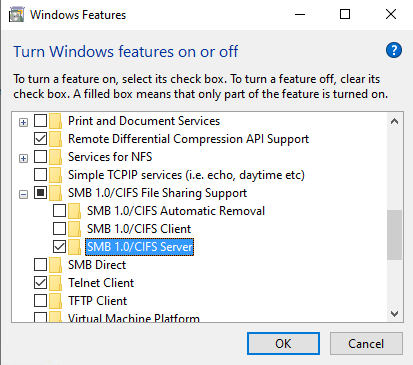Viewport: 413px width, 365px height.
Task: Close the Windows Features window
Action: [391, 15]
